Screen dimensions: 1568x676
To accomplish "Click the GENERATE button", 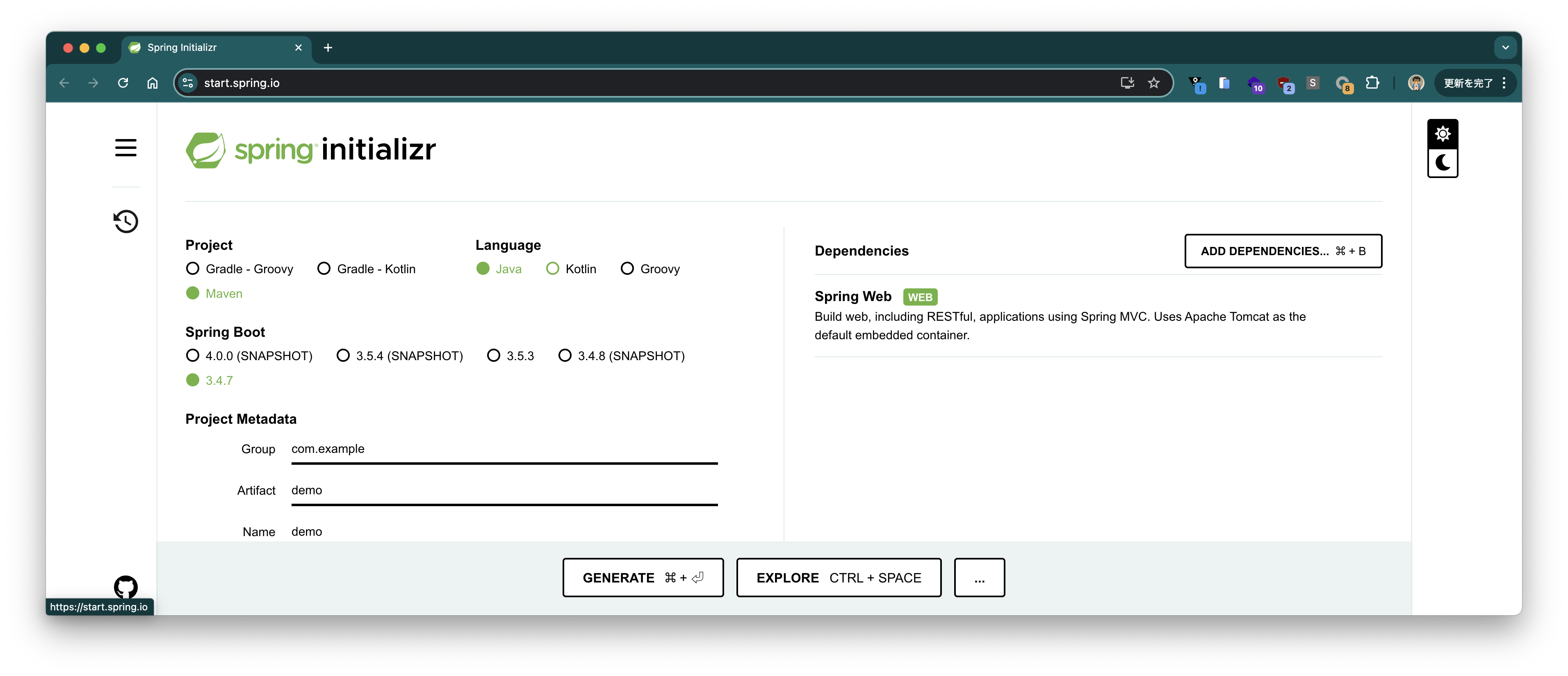I will pyautogui.click(x=643, y=577).
